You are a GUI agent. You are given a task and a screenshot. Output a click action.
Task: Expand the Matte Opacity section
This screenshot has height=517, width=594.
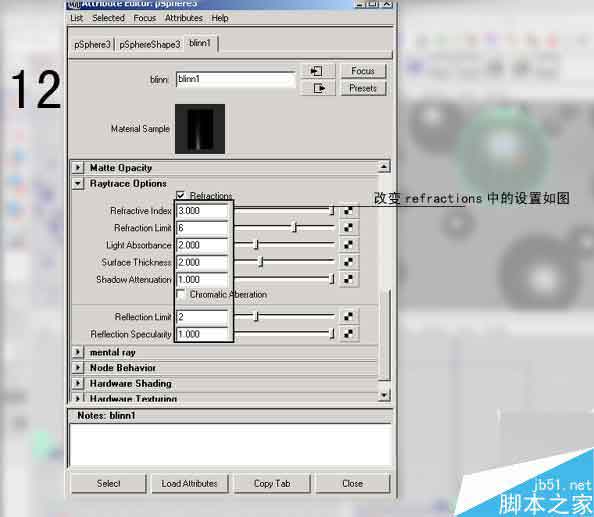pos(78,167)
